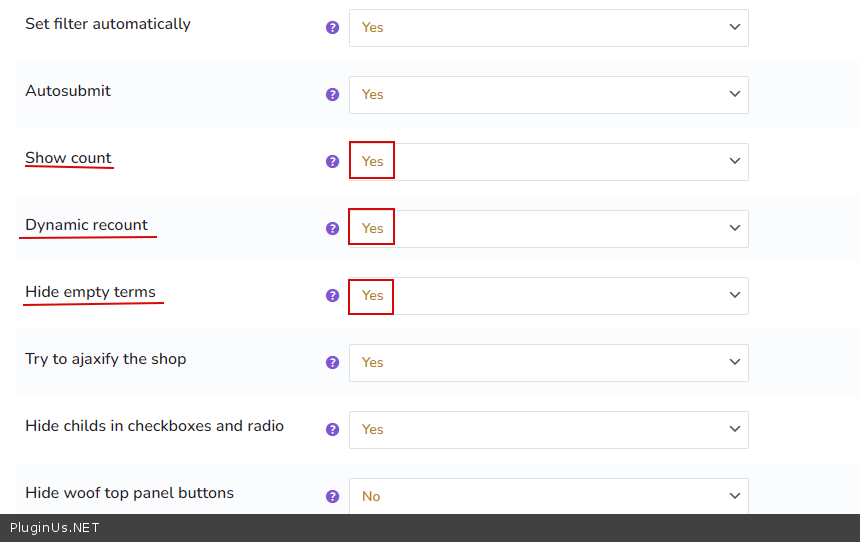Screen dimensions: 860x542
Task: Open the Show count select box
Action: (548, 162)
